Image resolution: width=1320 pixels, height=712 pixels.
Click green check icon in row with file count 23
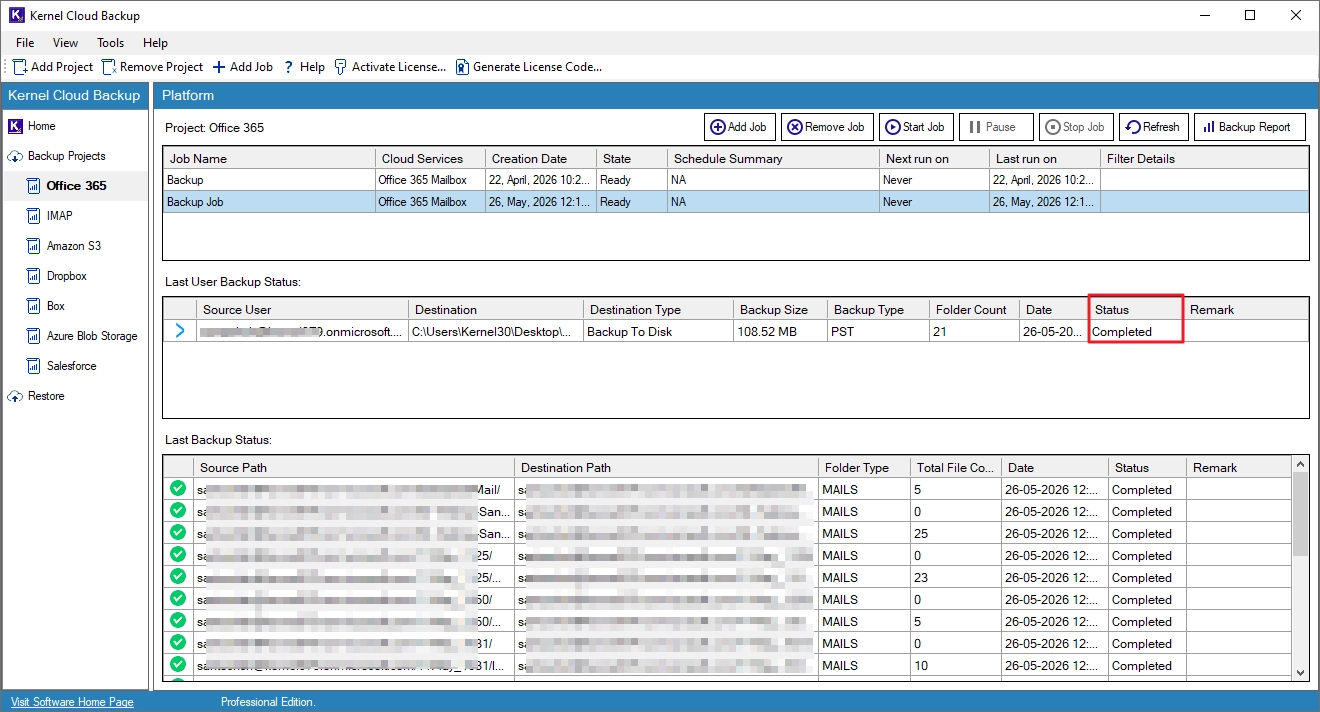(x=178, y=577)
